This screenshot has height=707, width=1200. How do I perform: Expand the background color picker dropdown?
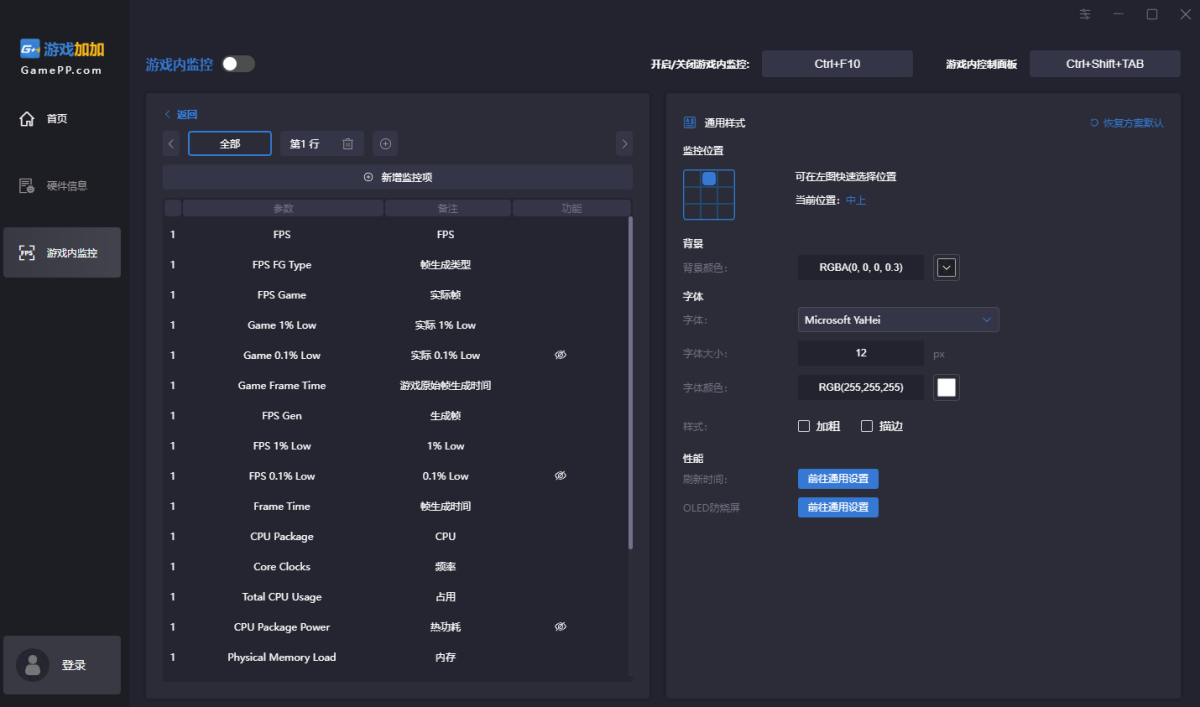pyautogui.click(x=946, y=267)
